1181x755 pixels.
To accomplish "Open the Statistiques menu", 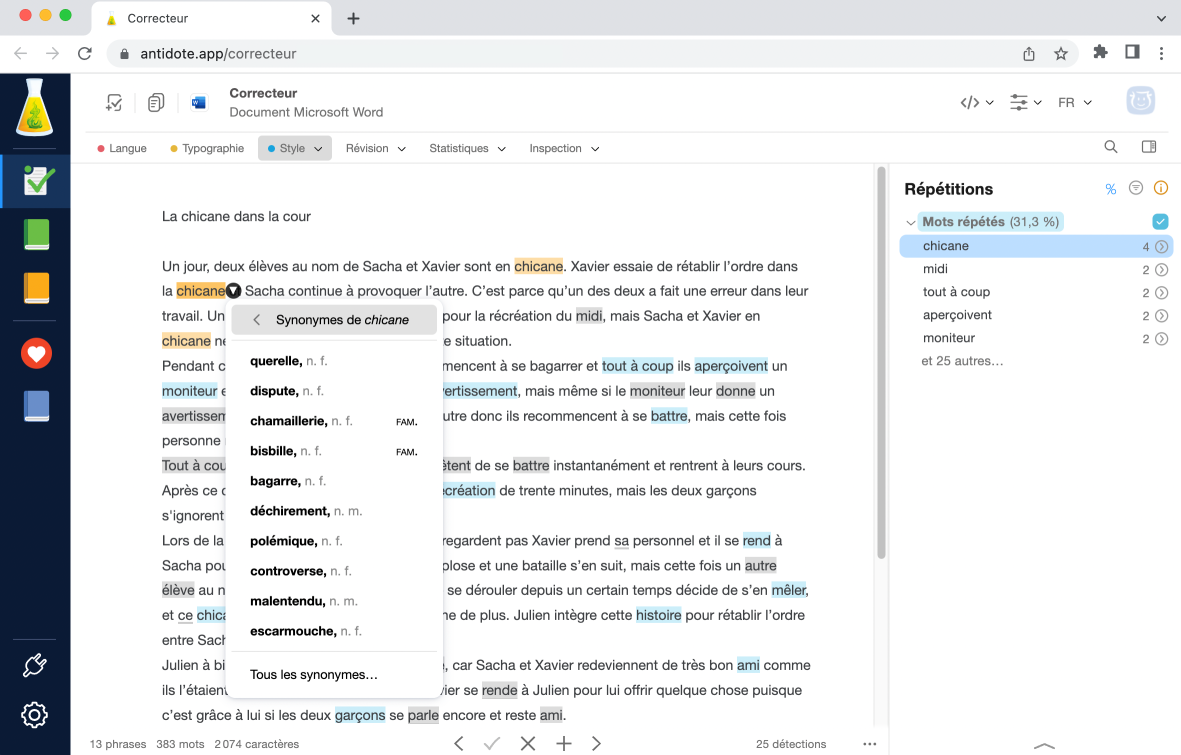I will point(466,147).
